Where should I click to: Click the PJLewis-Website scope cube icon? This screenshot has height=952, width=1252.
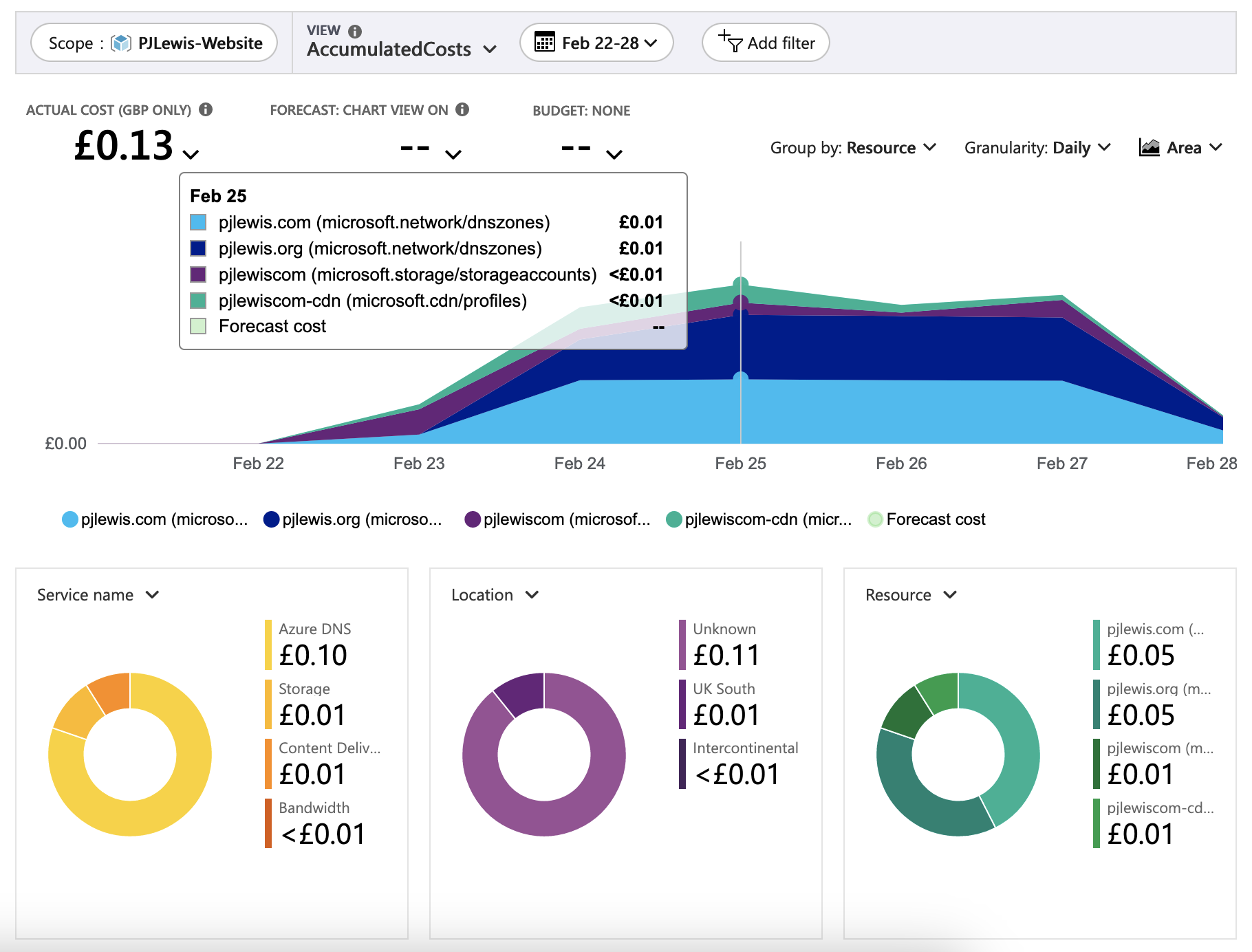point(121,43)
